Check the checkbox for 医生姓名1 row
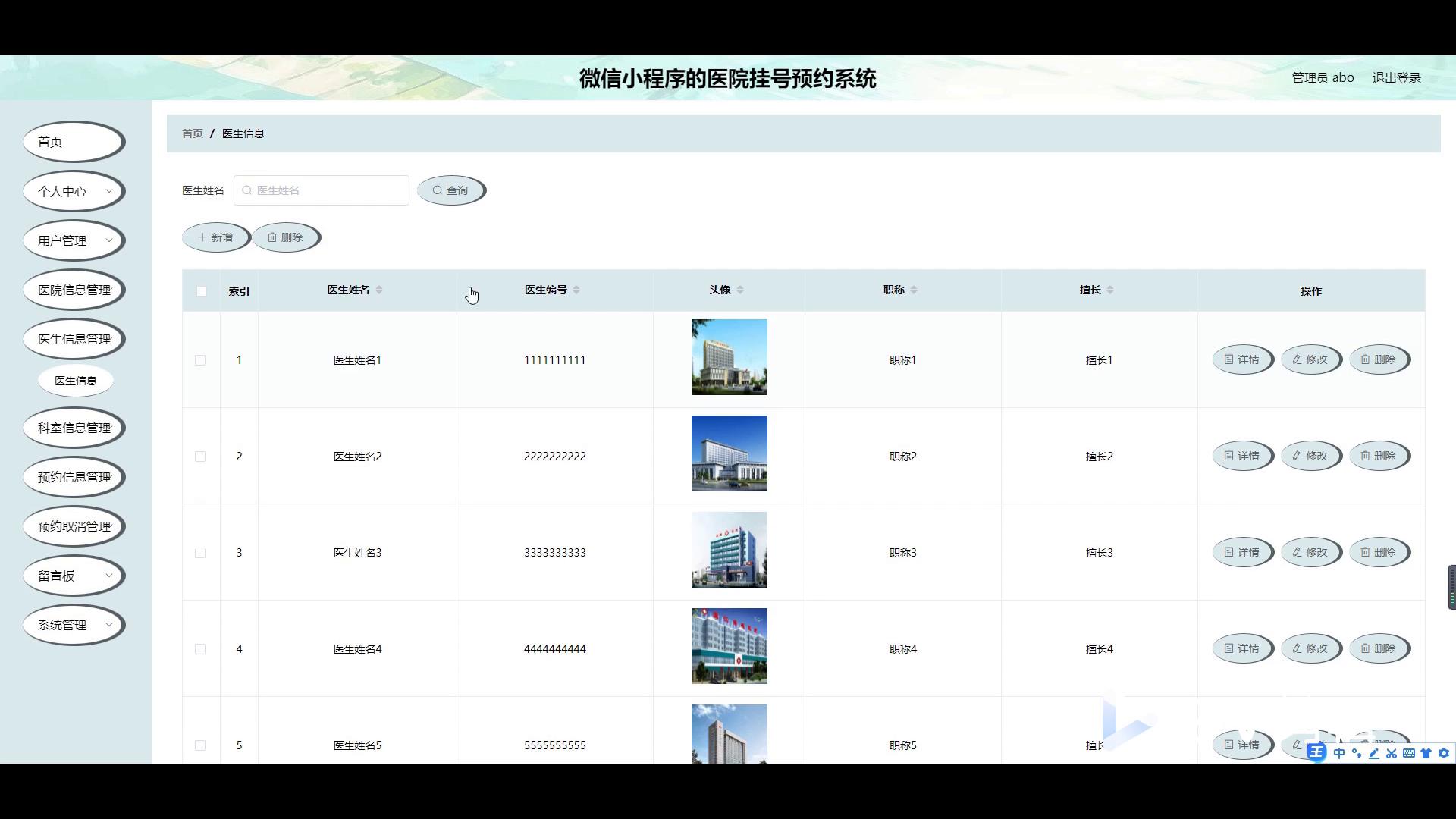This screenshot has height=819, width=1456. [200, 360]
